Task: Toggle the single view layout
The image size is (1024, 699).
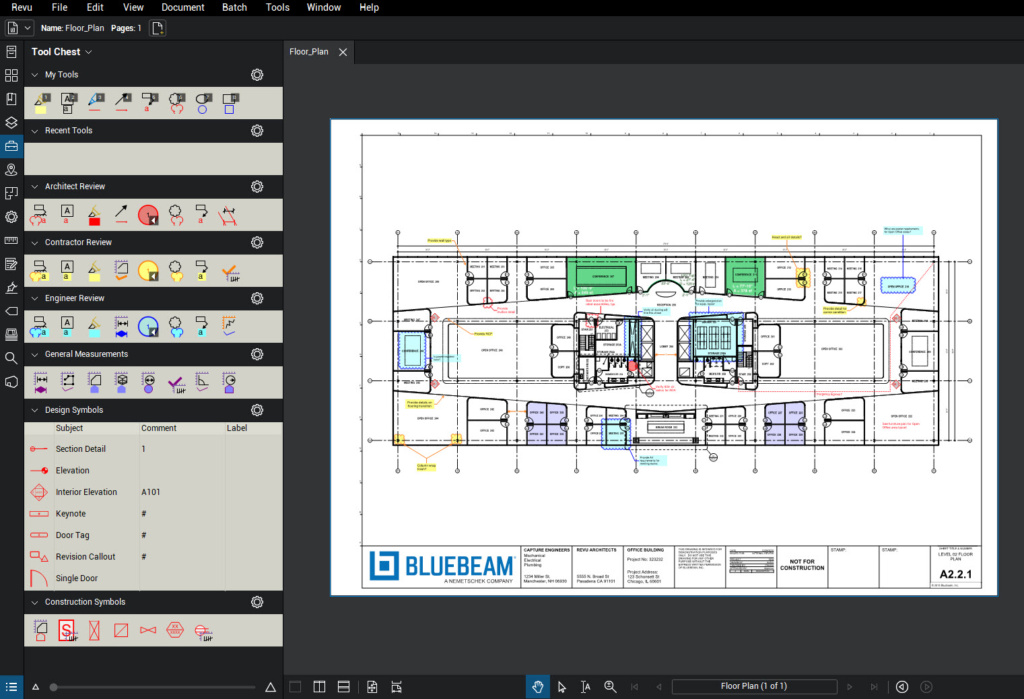Action: [x=295, y=686]
